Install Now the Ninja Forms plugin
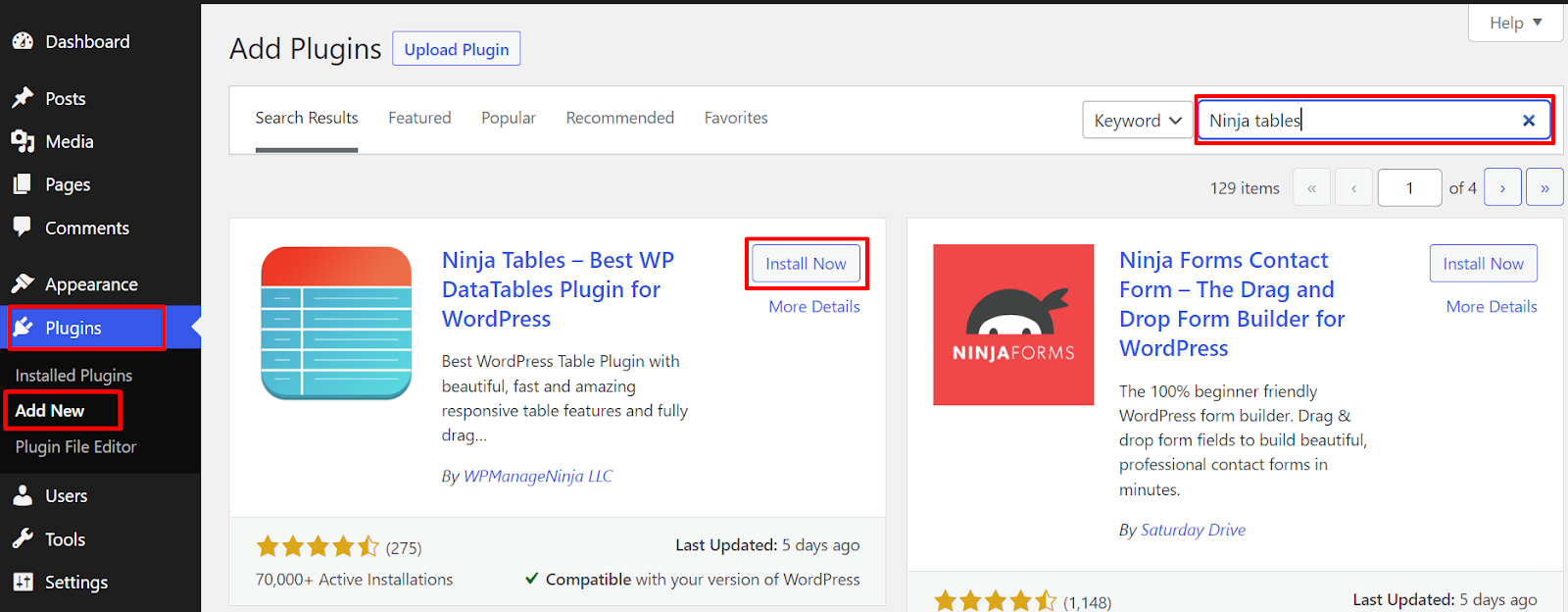 point(1484,264)
